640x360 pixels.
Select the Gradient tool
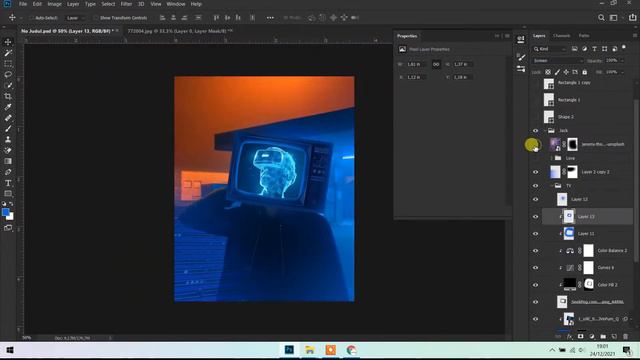[x=8, y=161]
